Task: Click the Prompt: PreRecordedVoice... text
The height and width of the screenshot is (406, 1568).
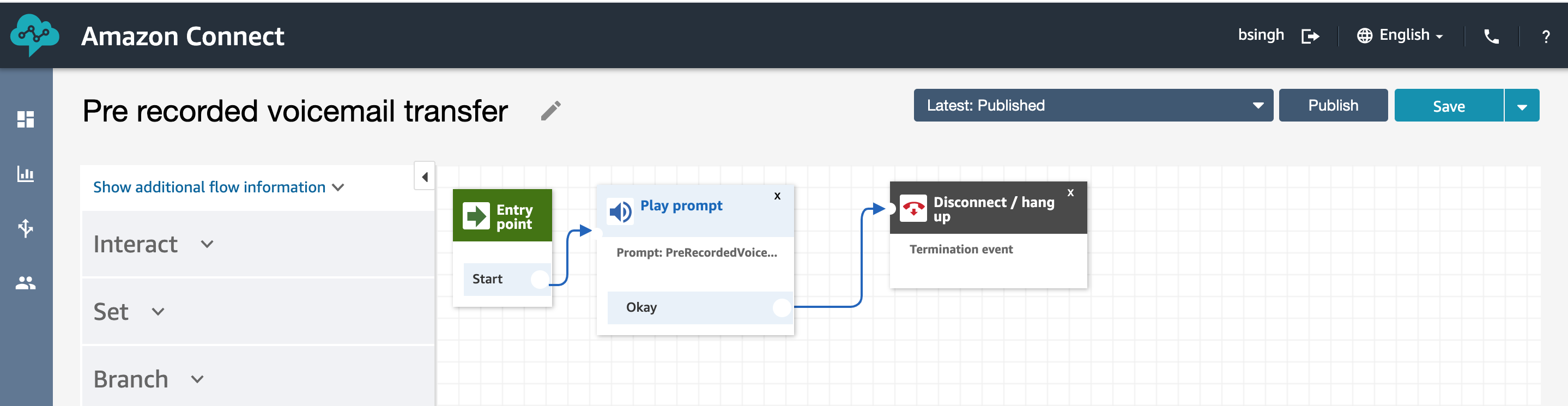Action: [x=697, y=253]
